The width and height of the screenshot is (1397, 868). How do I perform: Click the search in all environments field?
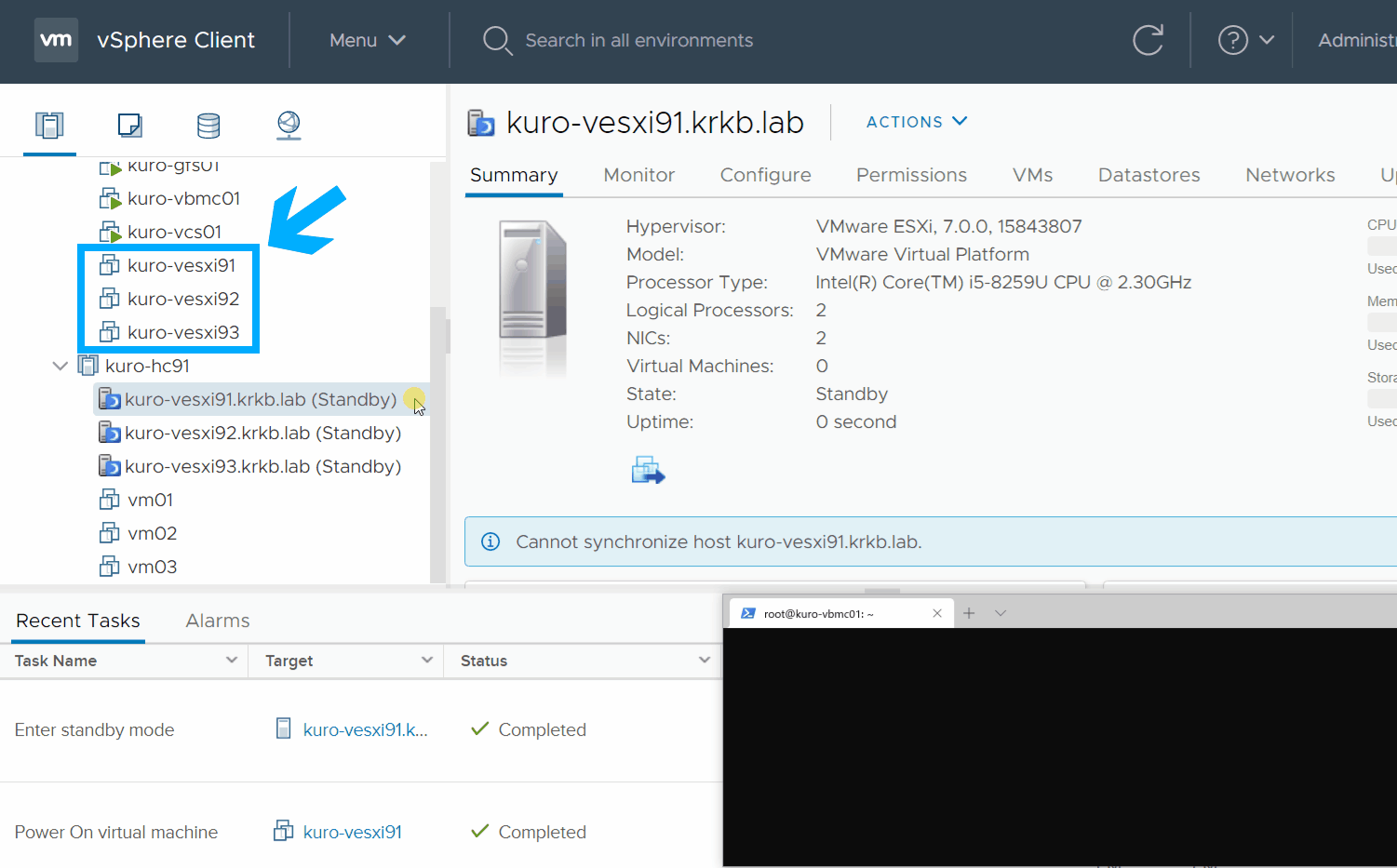pyautogui.click(x=638, y=40)
